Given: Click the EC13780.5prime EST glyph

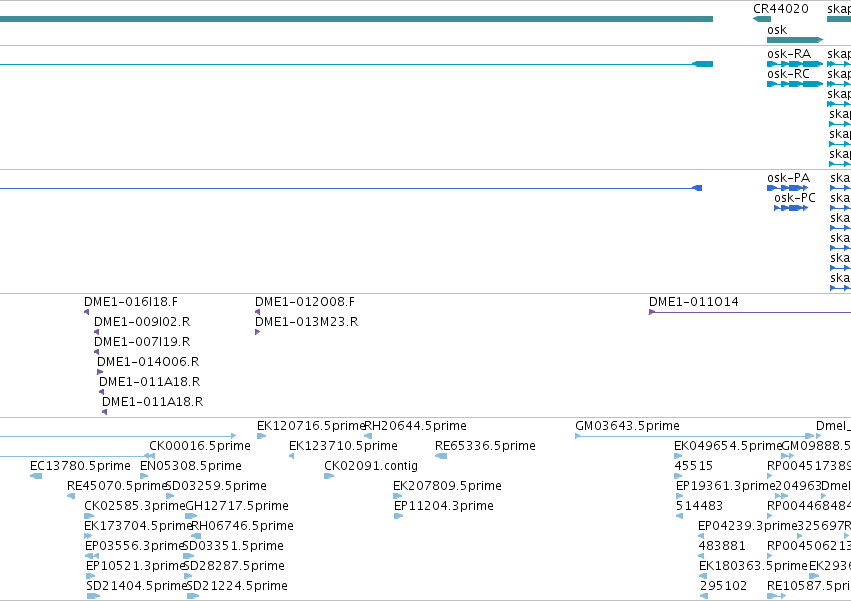Looking at the screenshot, I should pyautogui.click(x=36, y=476).
